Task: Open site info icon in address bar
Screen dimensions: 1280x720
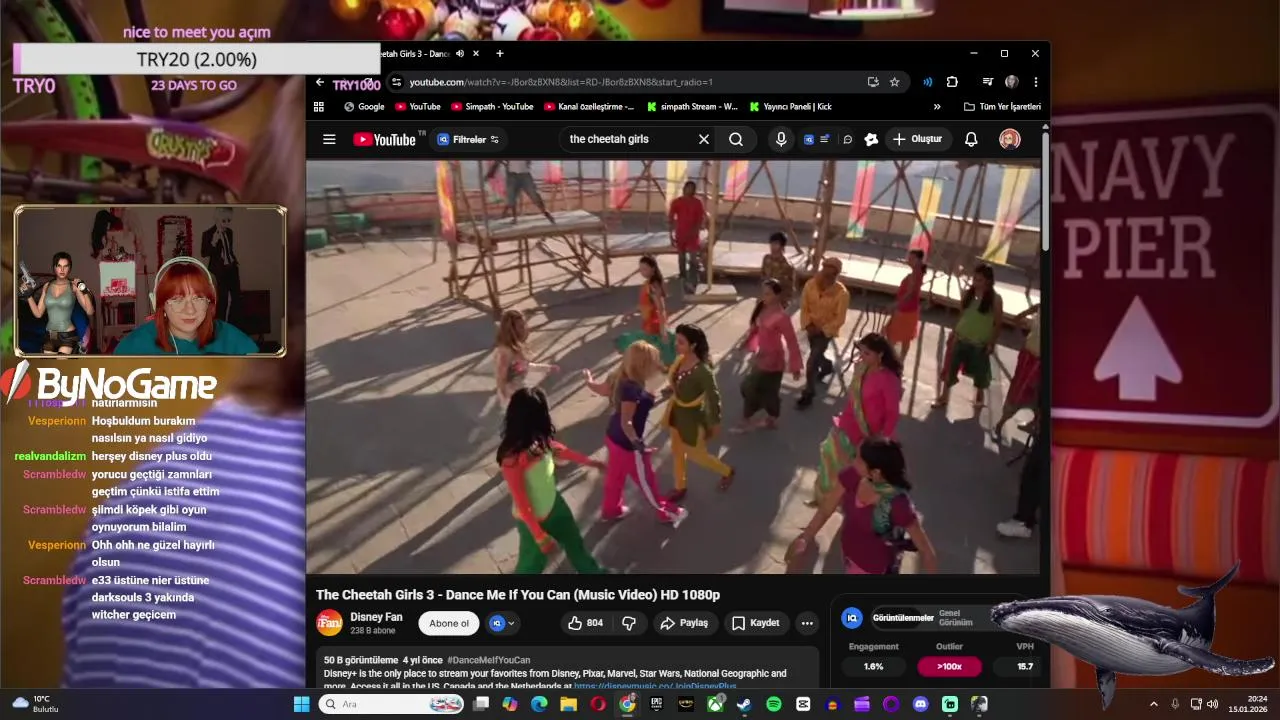Action: 397,82
